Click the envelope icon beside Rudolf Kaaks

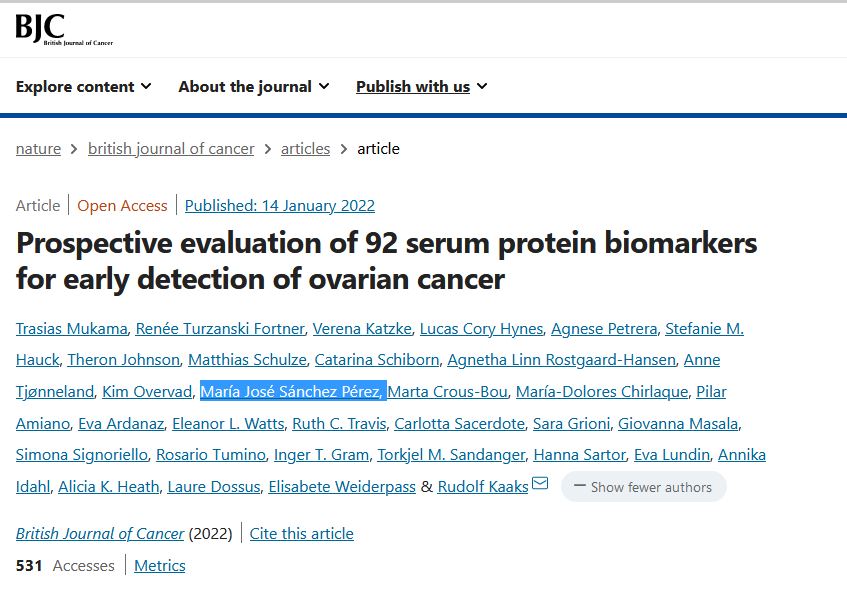click(540, 485)
